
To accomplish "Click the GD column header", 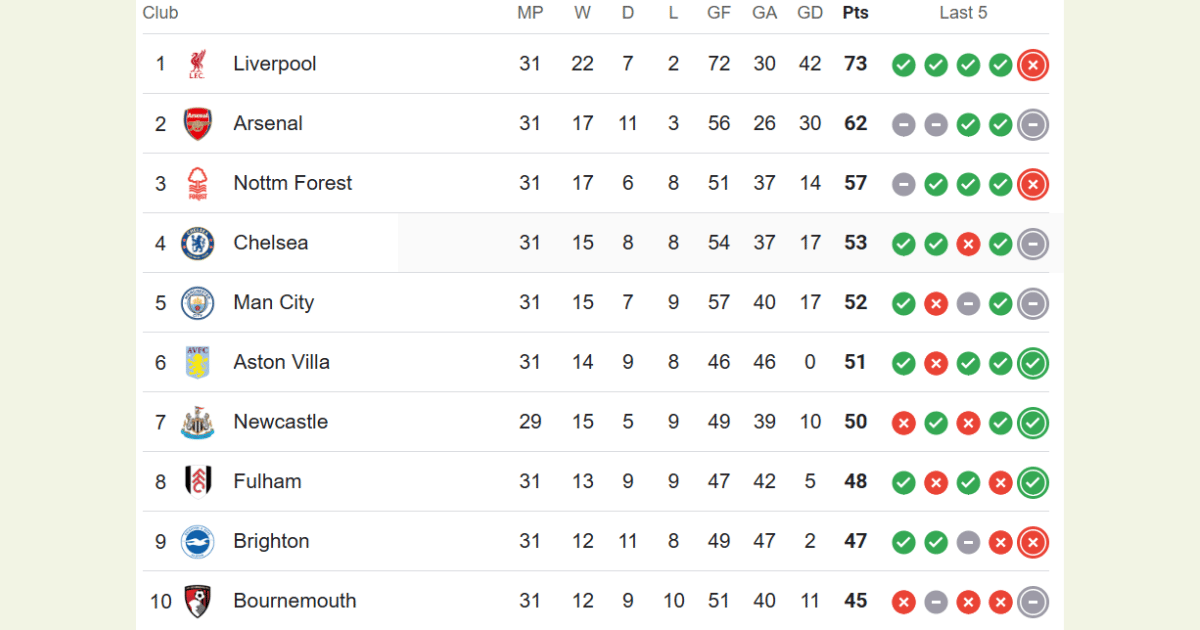I will [x=810, y=13].
